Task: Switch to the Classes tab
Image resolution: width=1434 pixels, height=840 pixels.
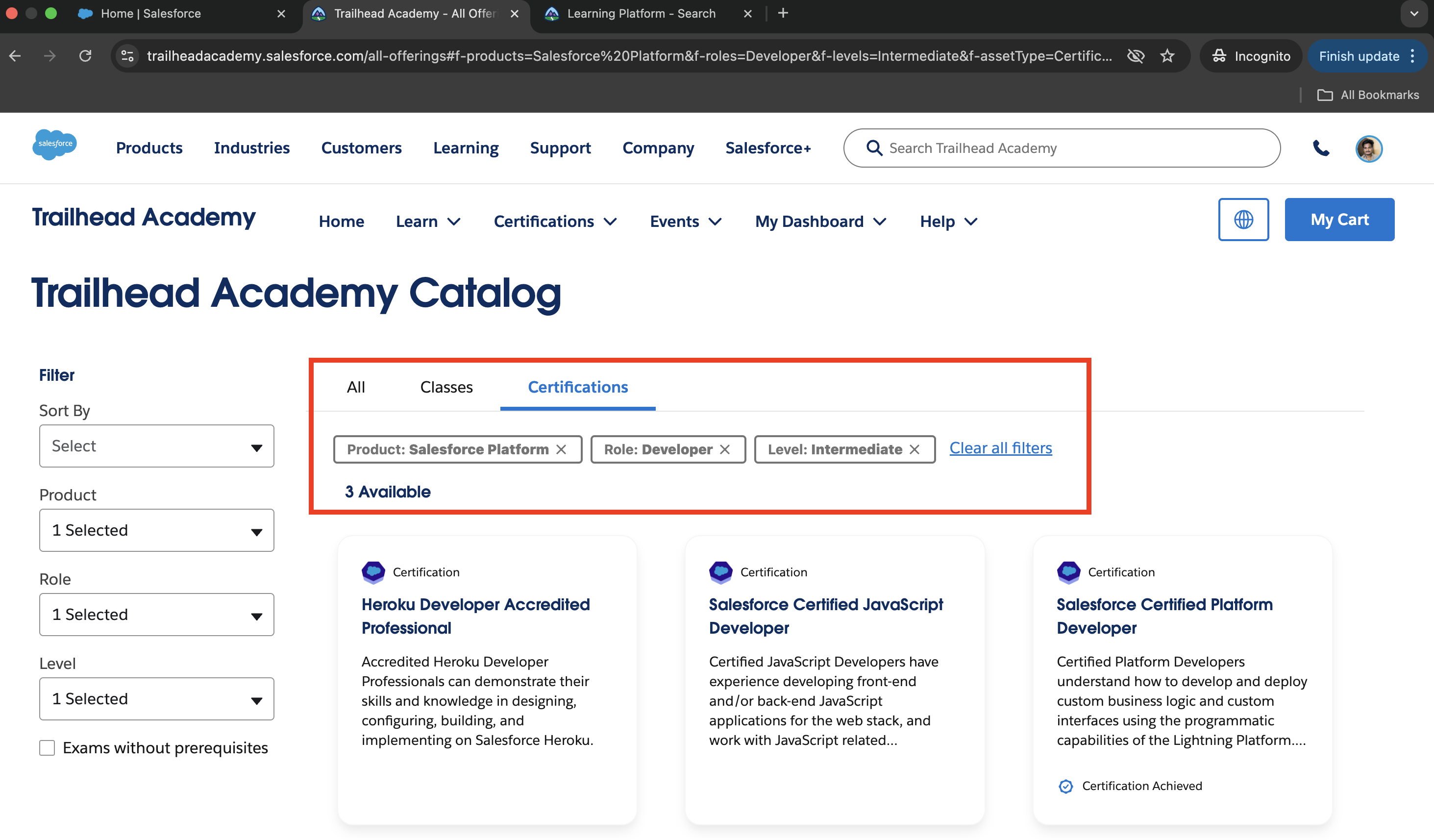Action: coord(446,387)
